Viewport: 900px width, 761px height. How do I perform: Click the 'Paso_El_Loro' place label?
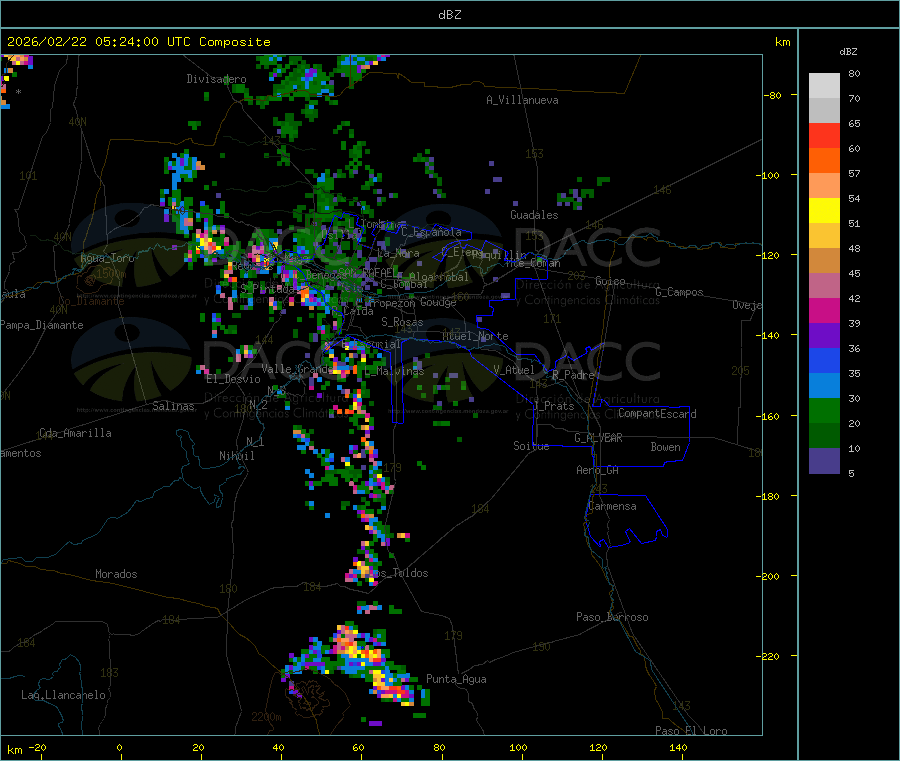(691, 731)
